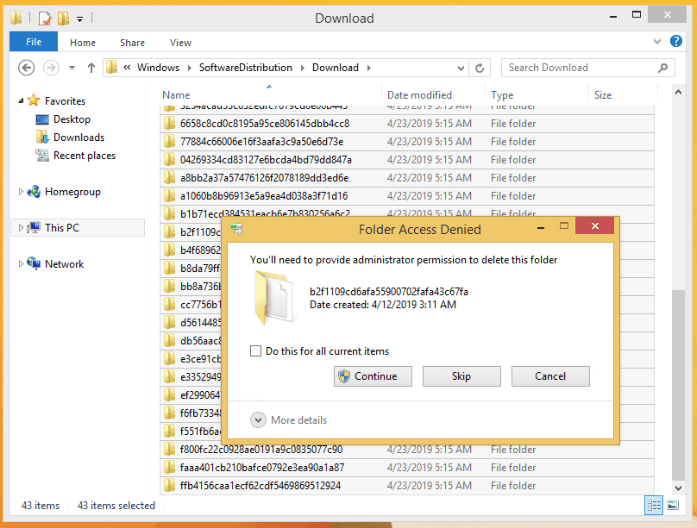Select Downloads in Favorites

pyautogui.click(x=79, y=137)
